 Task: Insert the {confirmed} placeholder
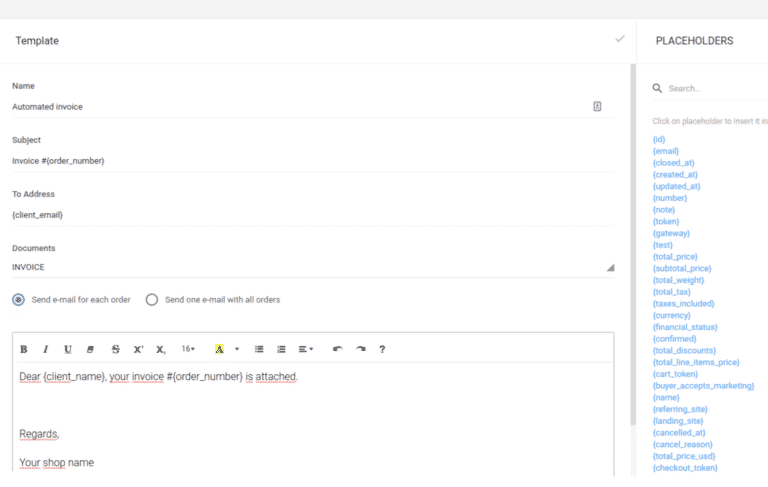pos(674,339)
